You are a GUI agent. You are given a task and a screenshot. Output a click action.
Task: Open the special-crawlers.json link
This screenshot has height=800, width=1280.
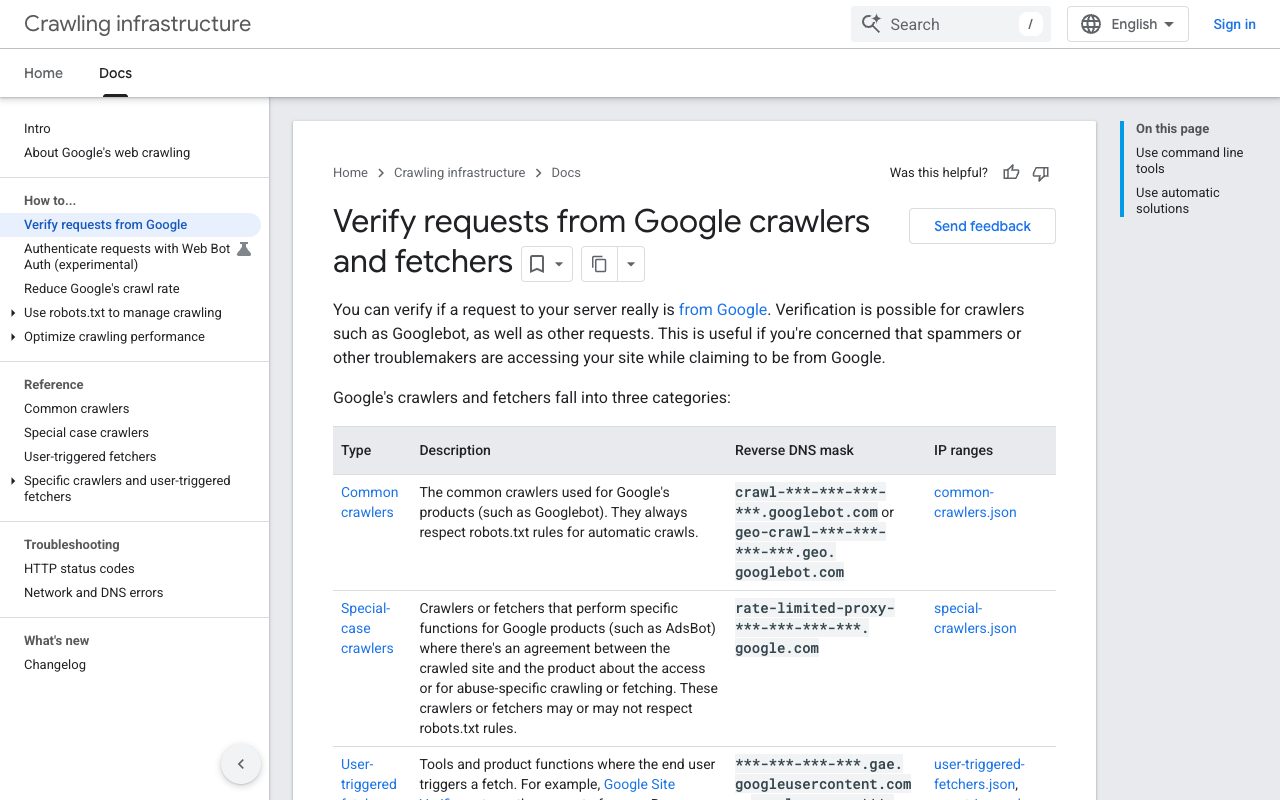point(975,618)
